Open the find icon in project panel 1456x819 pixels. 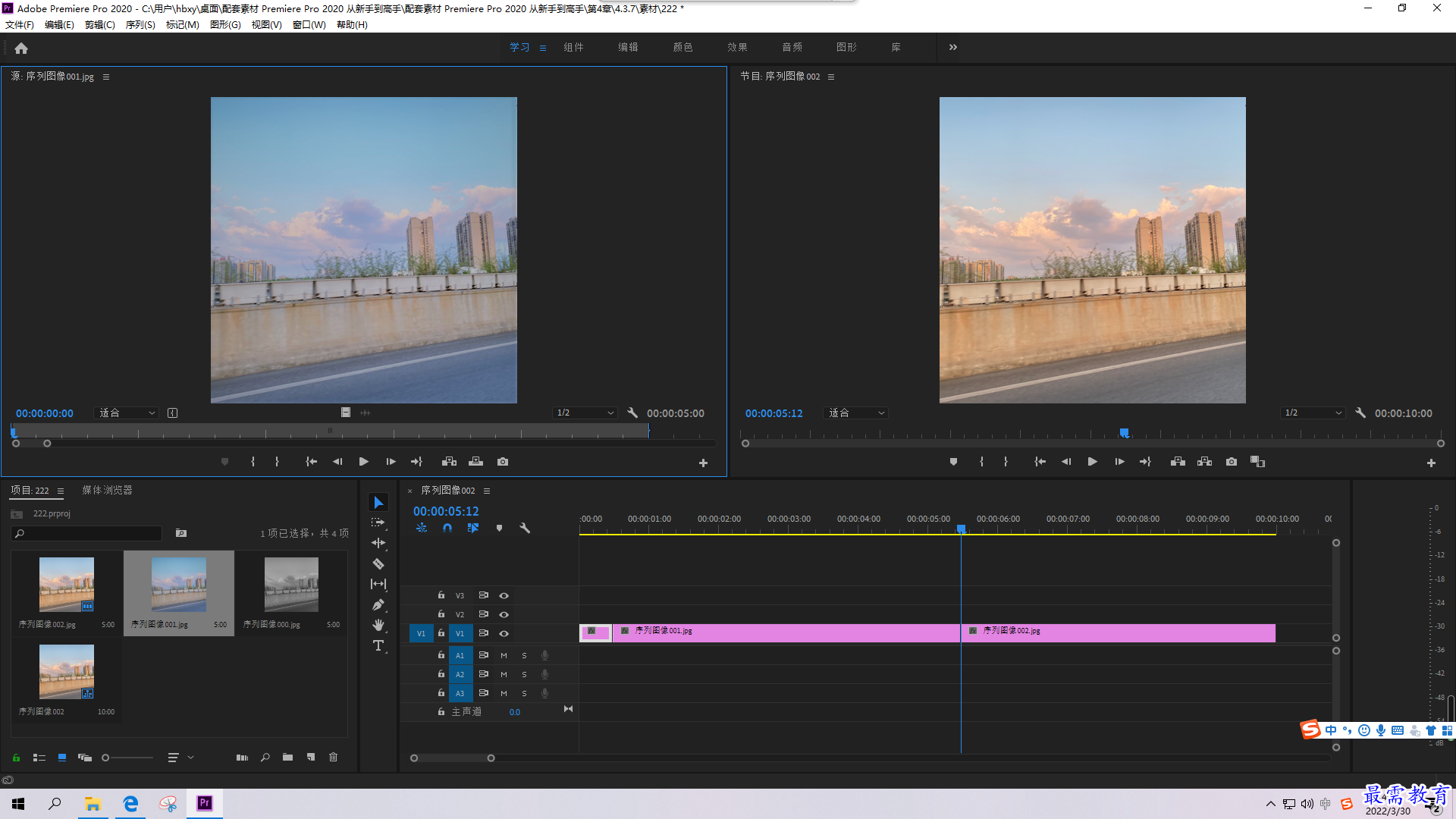pyautogui.click(x=265, y=757)
